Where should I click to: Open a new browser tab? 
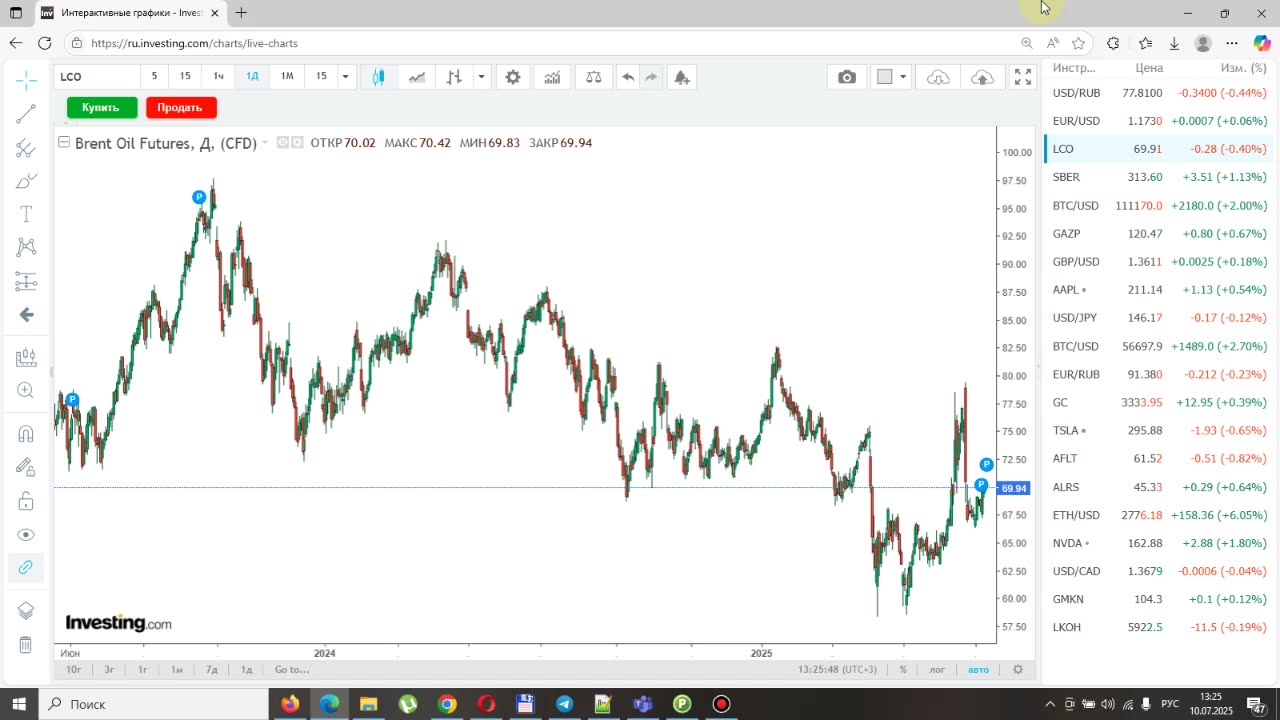tap(241, 13)
